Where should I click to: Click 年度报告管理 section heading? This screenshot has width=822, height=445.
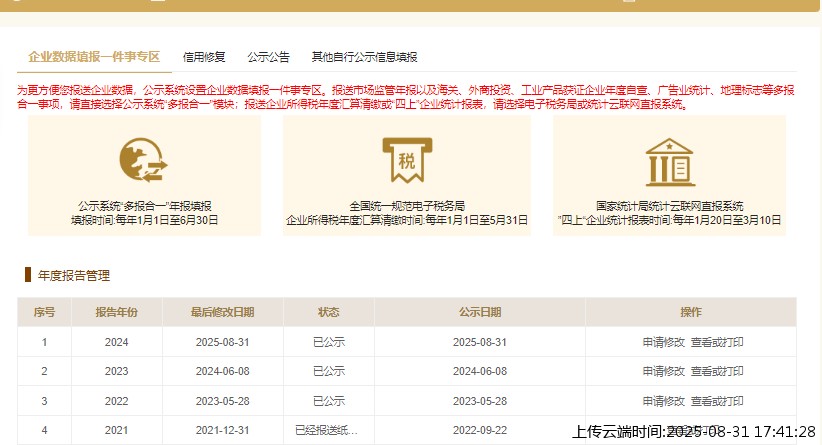[74, 276]
